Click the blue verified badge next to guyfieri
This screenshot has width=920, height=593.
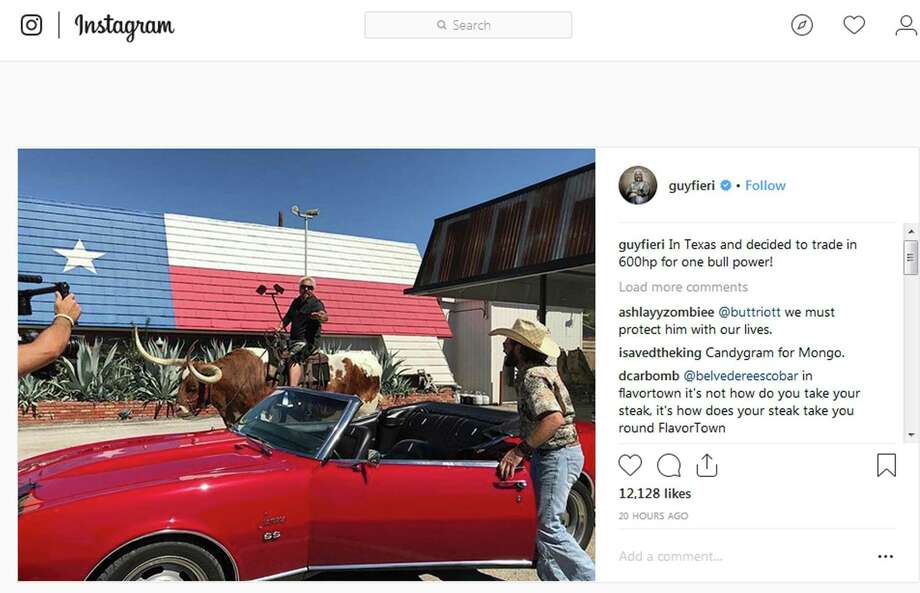[726, 185]
